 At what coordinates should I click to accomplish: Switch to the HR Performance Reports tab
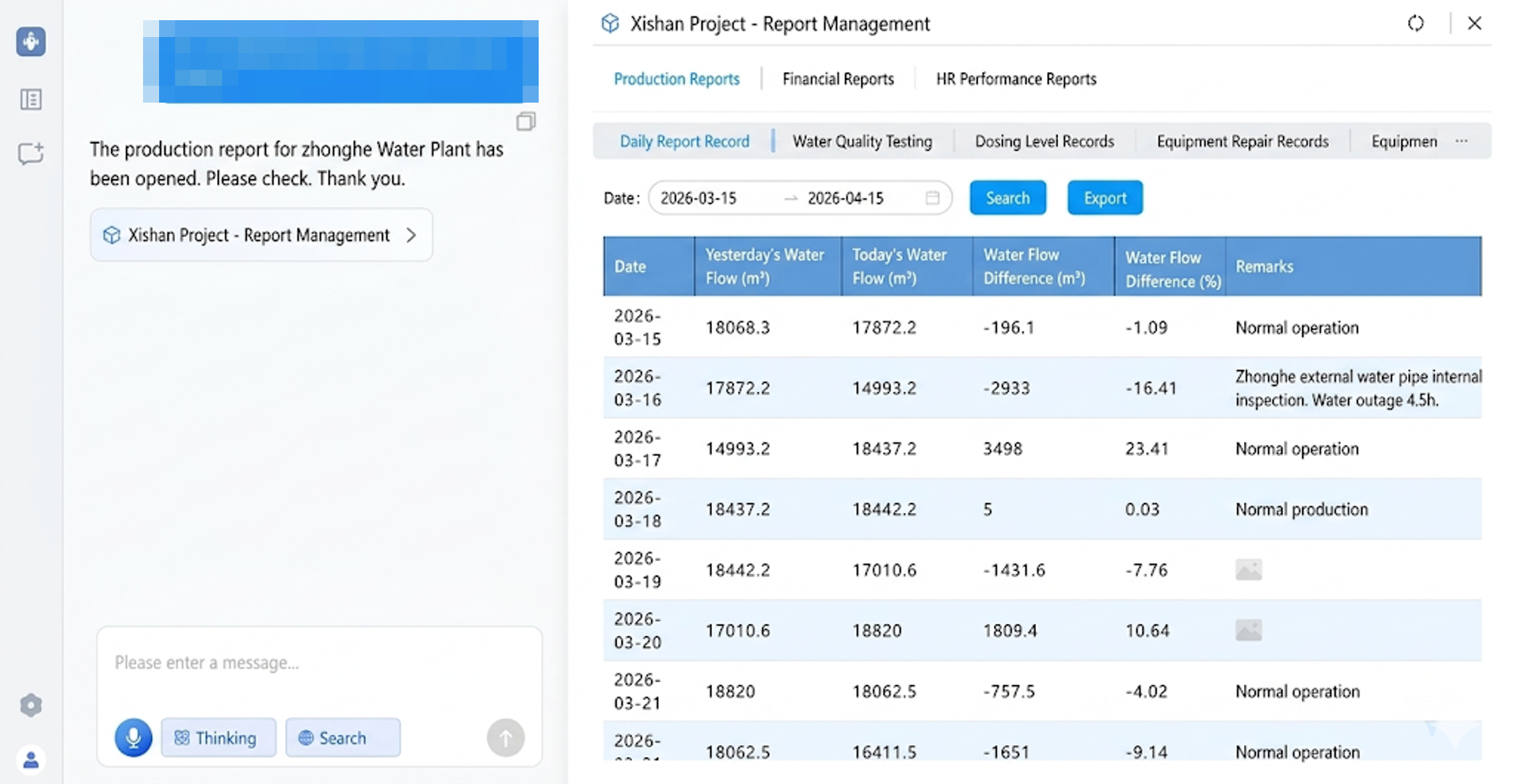click(1016, 79)
